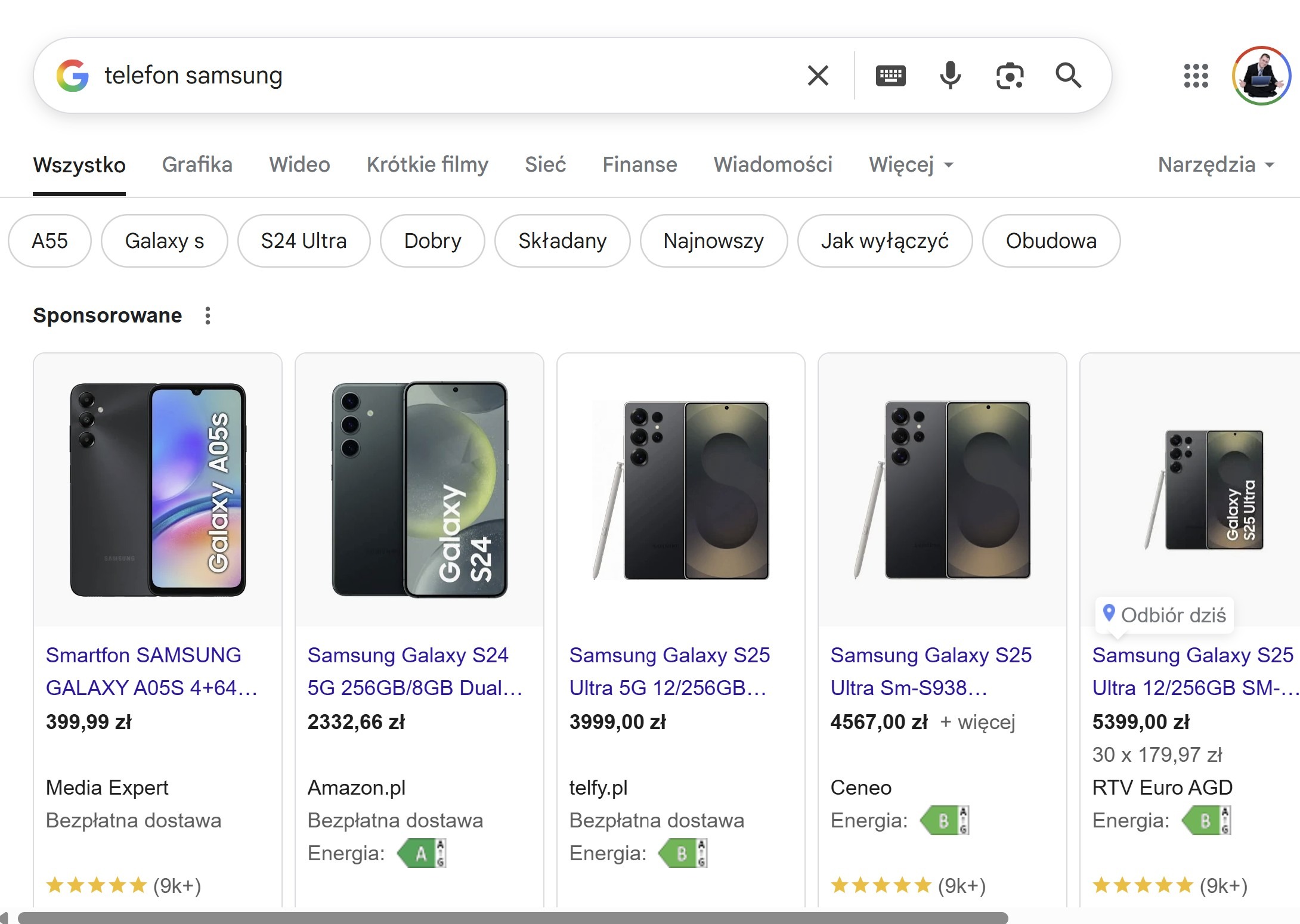This screenshot has width=1300, height=924.
Task: Open Samsung Galaxy S24 5G 256GB/8GB link
Action: coord(415,671)
